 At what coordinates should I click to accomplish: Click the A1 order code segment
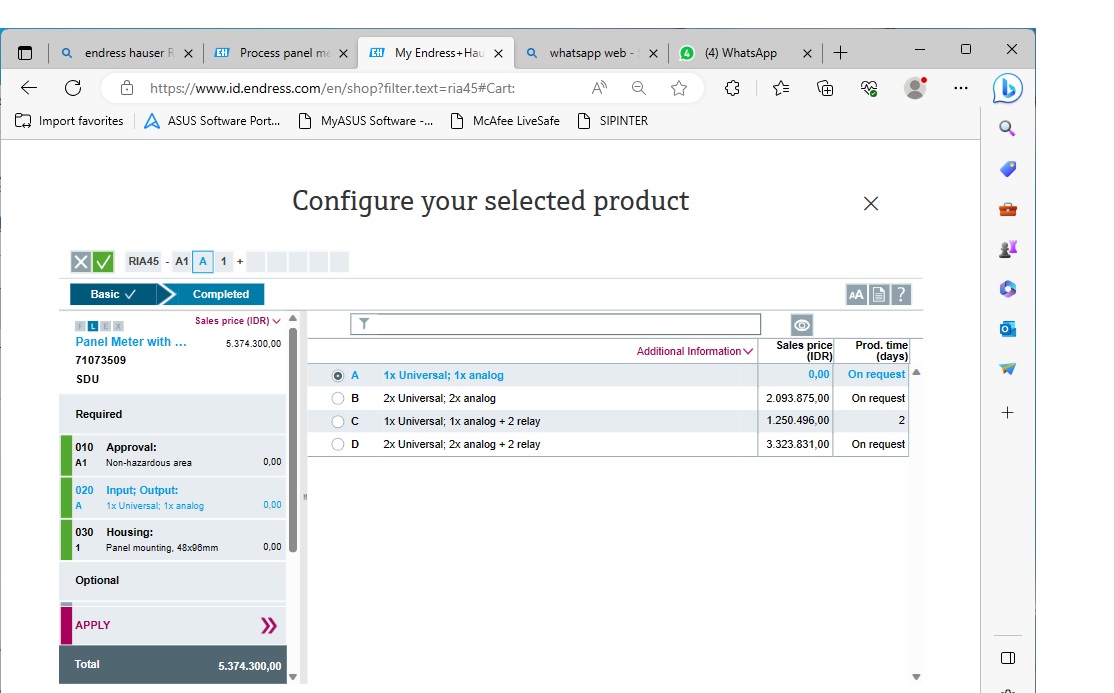(x=182, y=262)
